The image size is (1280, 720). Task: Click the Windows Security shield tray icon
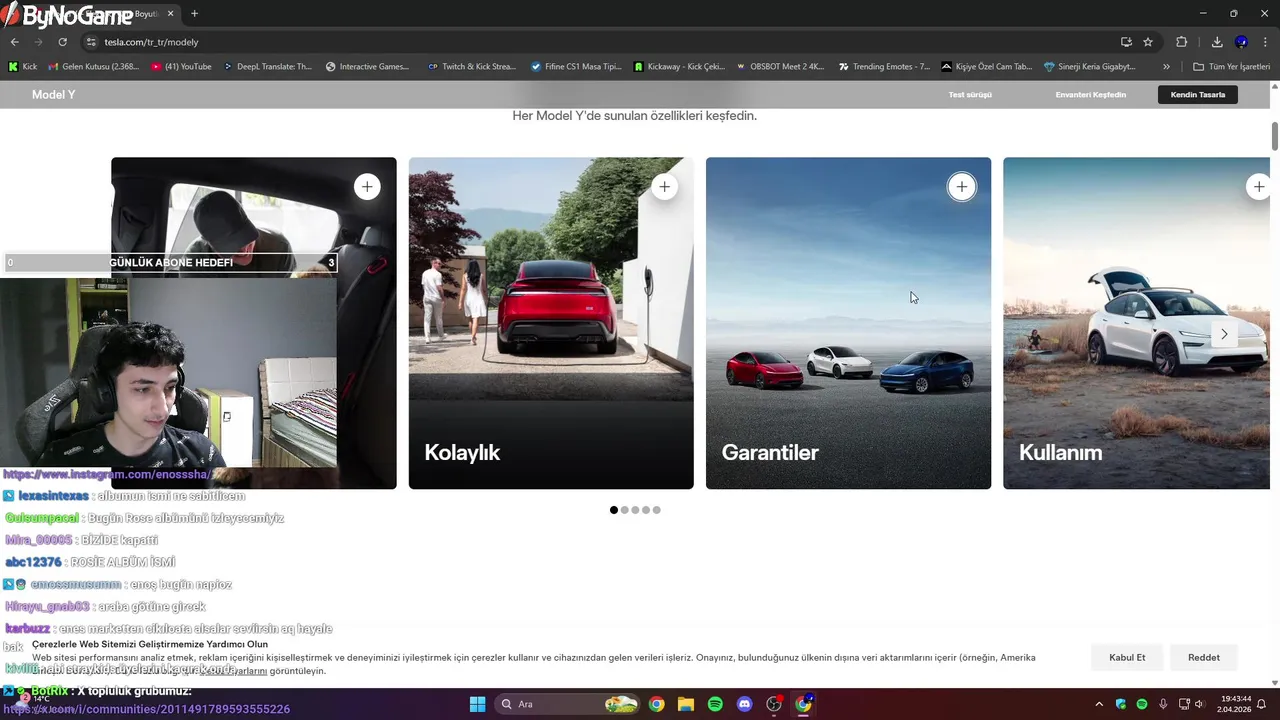[x=1121, y=704]
